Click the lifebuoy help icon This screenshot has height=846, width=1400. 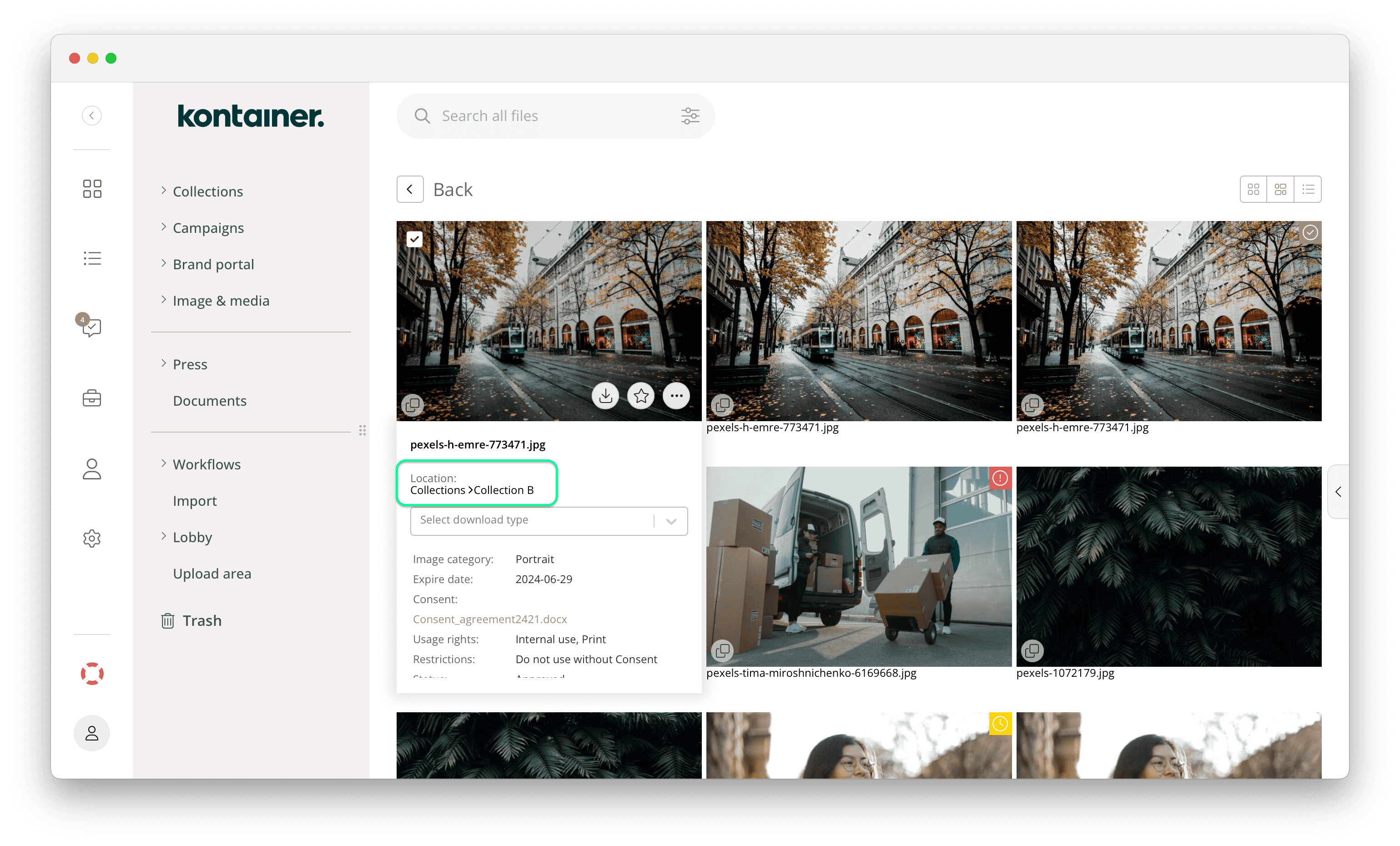[x=91, y=674]
